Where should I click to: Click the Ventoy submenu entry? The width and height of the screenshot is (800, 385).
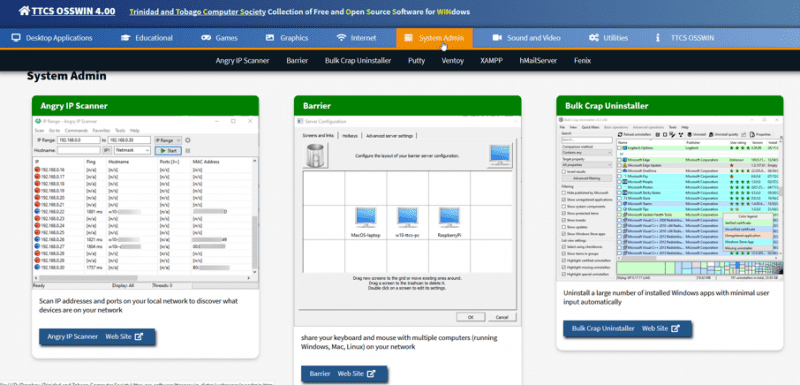pos(453,61)
